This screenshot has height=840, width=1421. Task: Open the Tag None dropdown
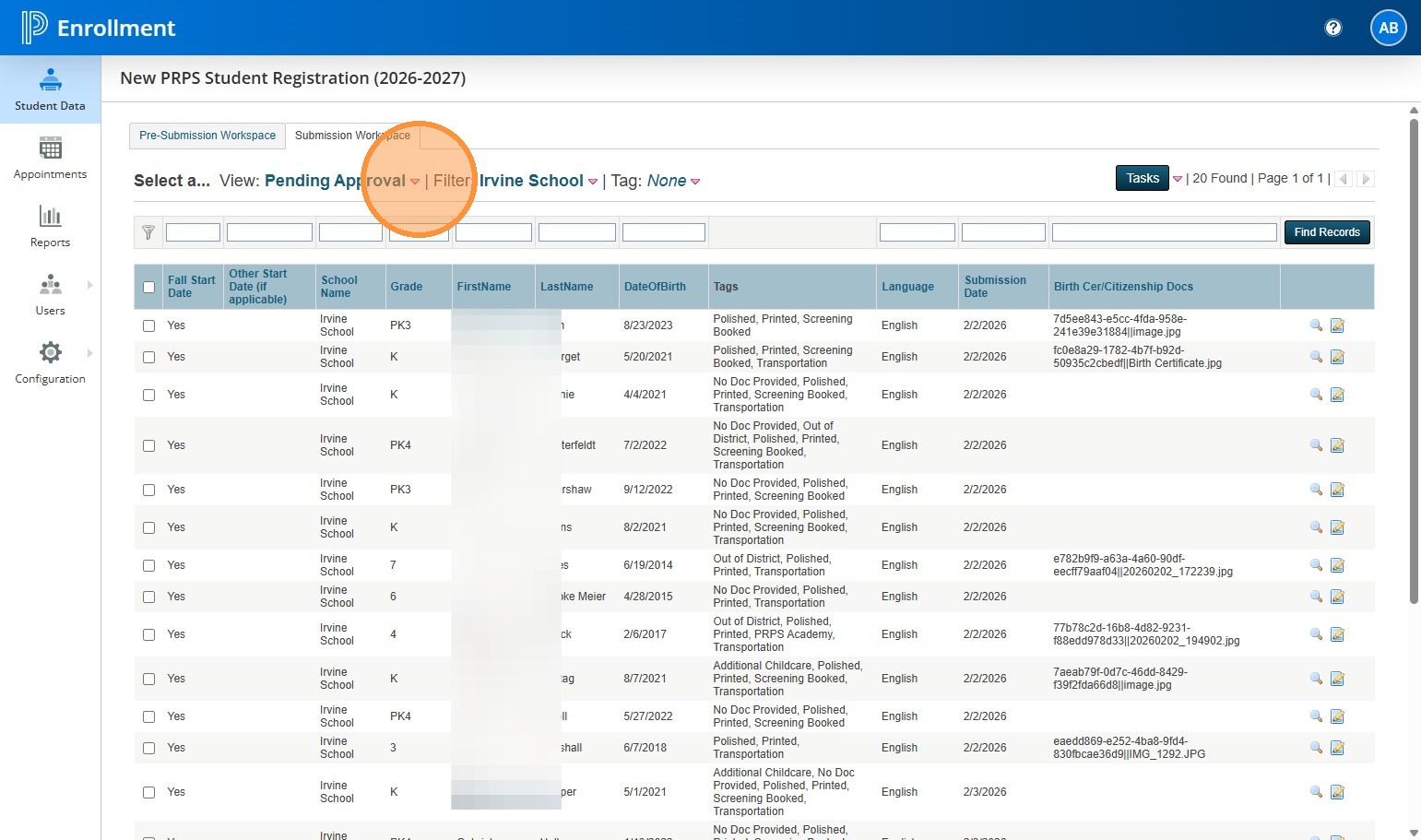(695, 182)
